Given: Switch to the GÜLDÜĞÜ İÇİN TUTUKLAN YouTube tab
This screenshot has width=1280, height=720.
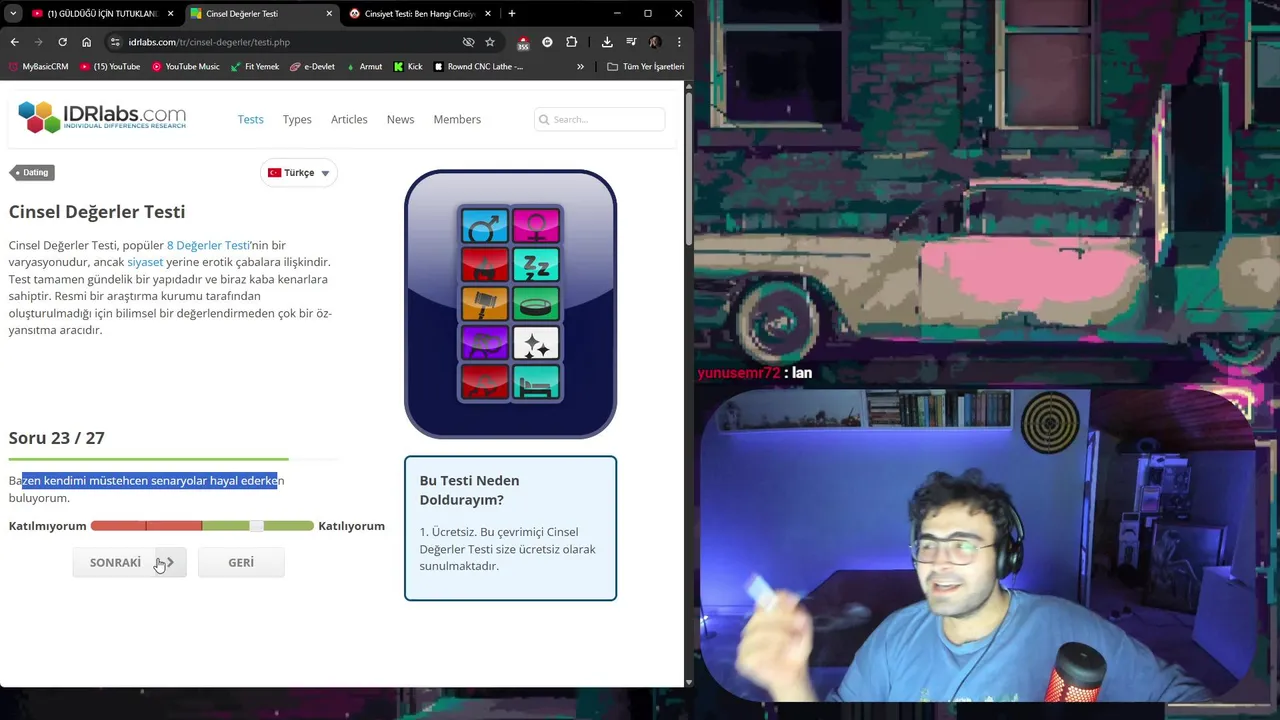Looking at the screenshot, I should point(102,14).
